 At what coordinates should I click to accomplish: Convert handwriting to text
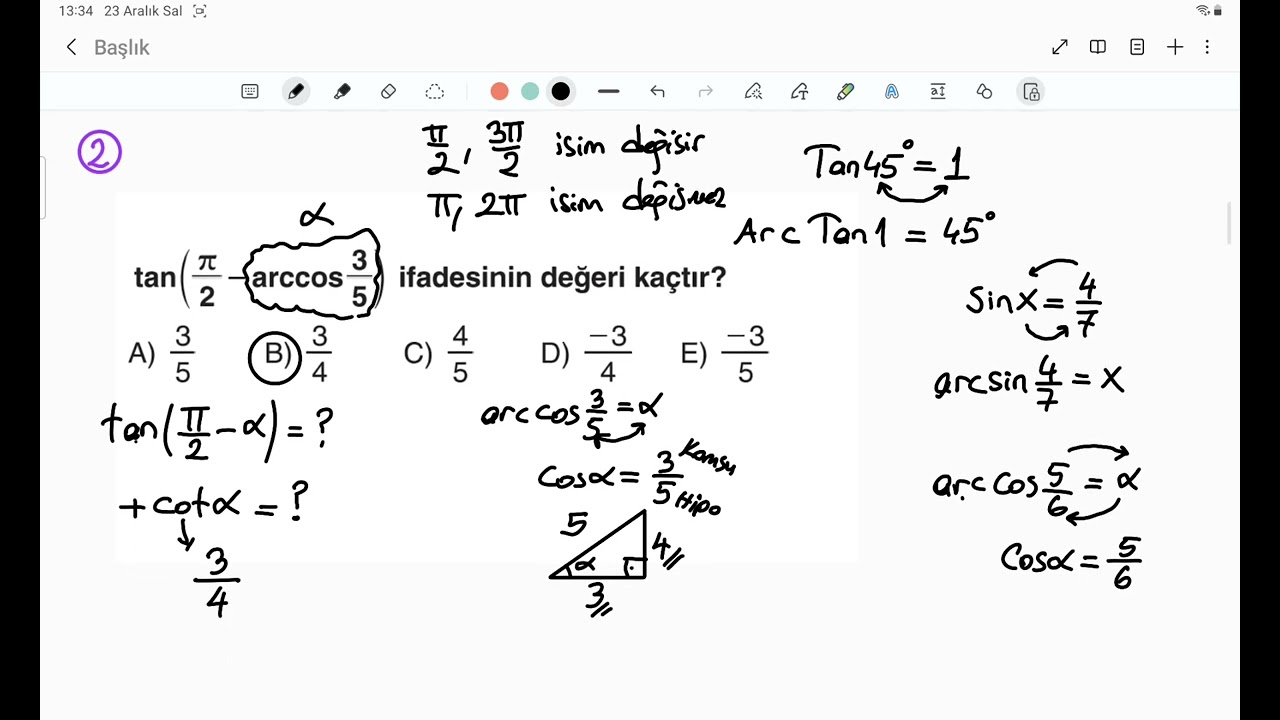pyautogui.click(x=800, y=92)
